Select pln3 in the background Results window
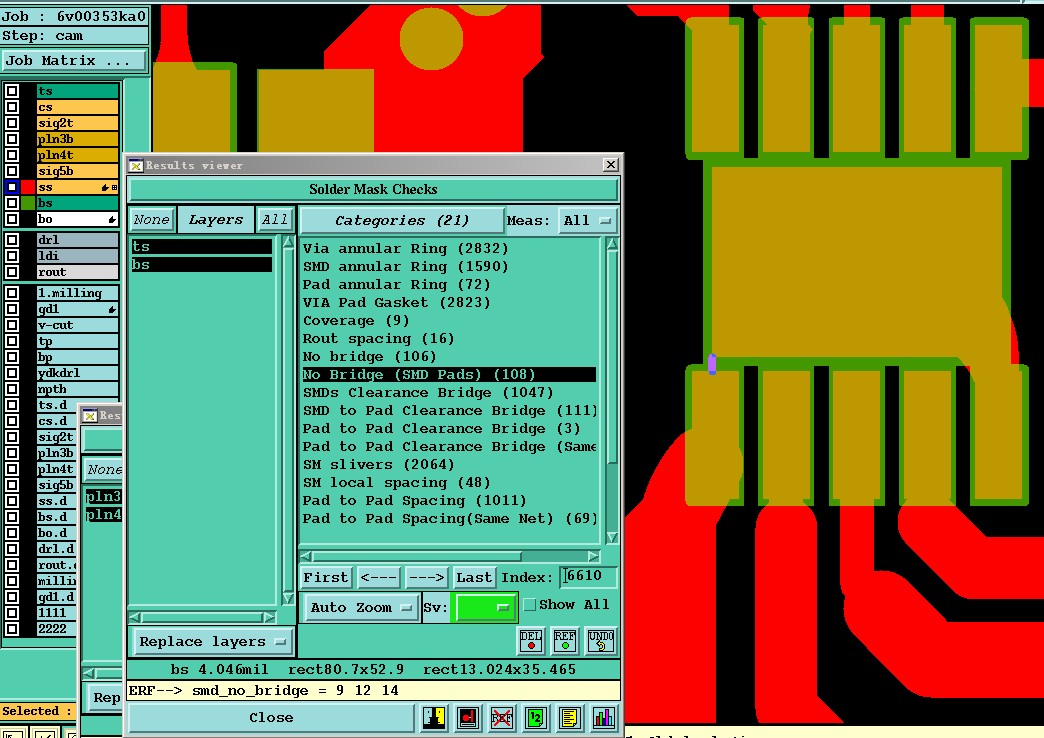The width and height of the screenshot is (1044, 738). [103, 496]
